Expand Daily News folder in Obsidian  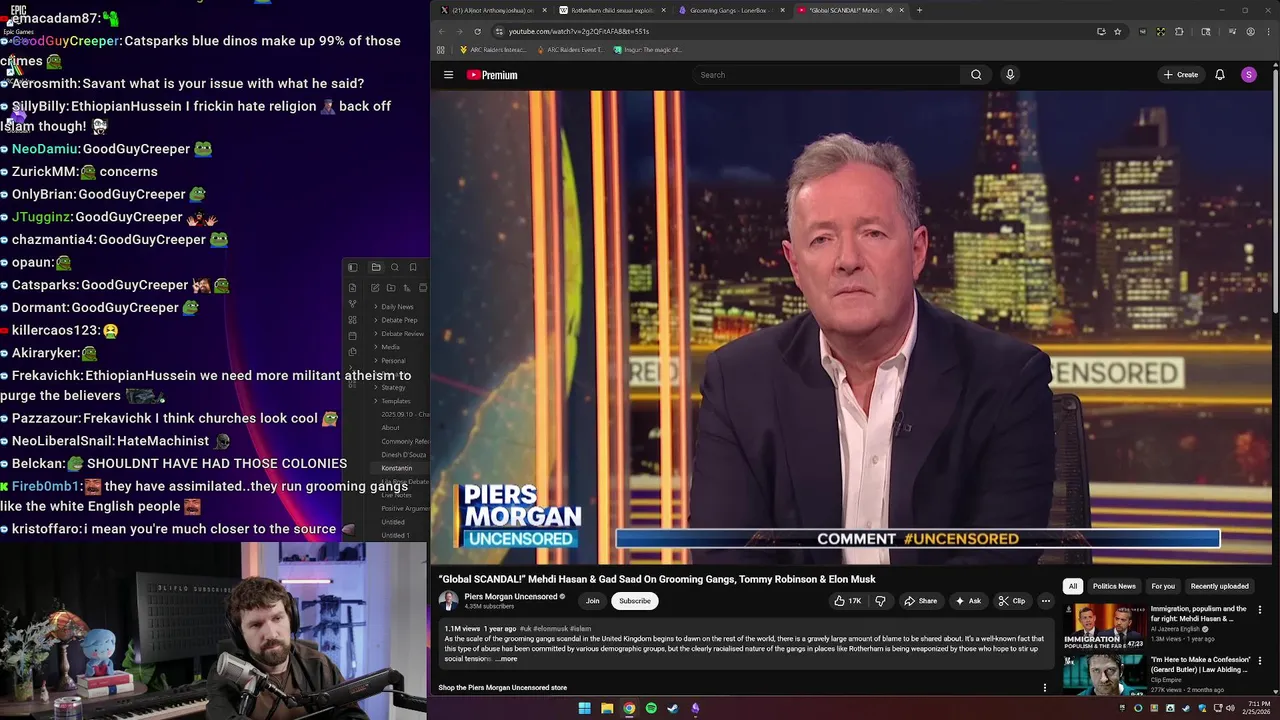(x=397, y=307)
